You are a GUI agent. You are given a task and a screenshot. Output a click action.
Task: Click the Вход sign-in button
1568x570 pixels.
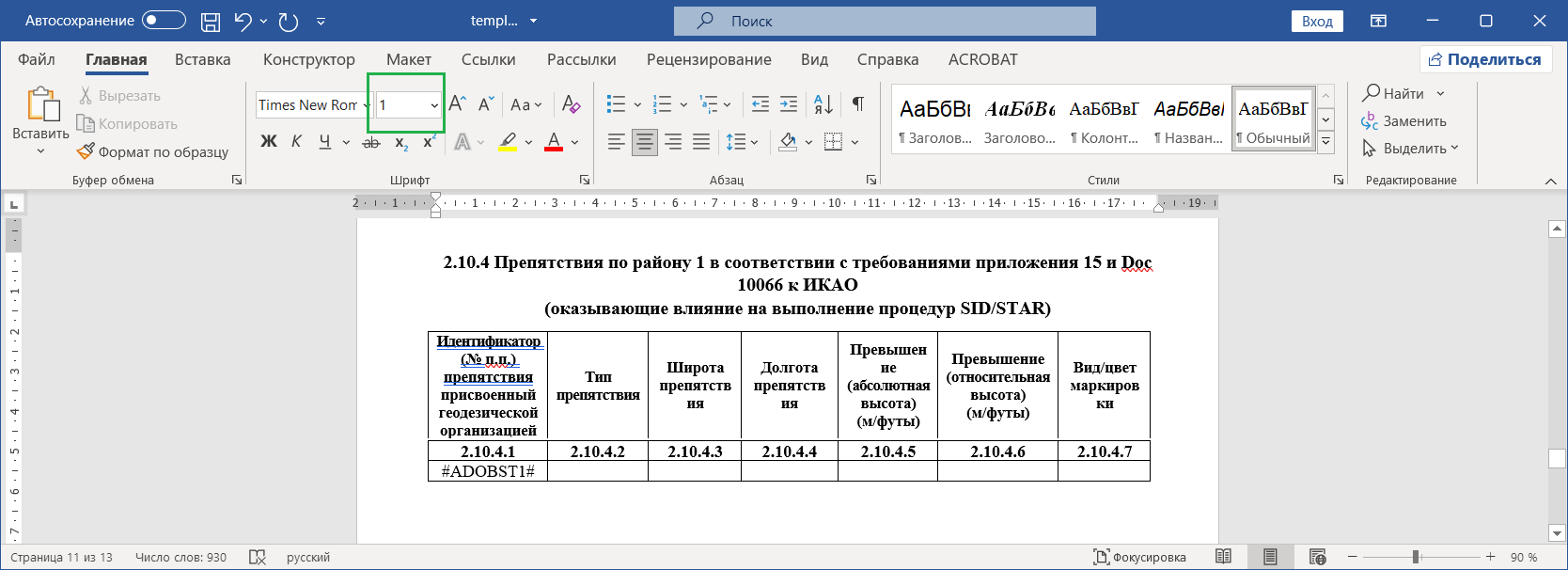(x=1317, y=21)
